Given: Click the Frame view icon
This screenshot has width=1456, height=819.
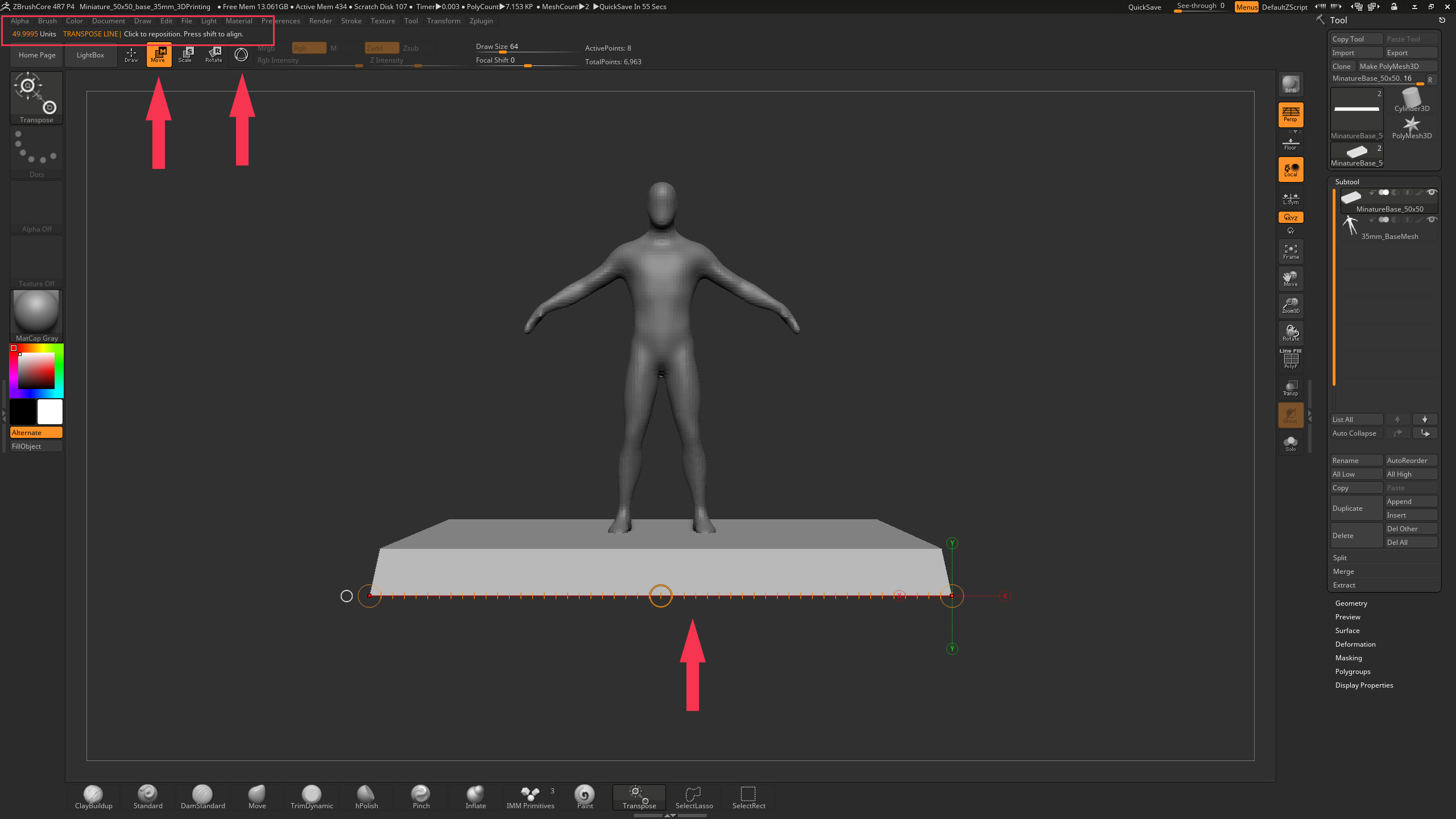Looking at the screenshot, I should pos(1290,251).
